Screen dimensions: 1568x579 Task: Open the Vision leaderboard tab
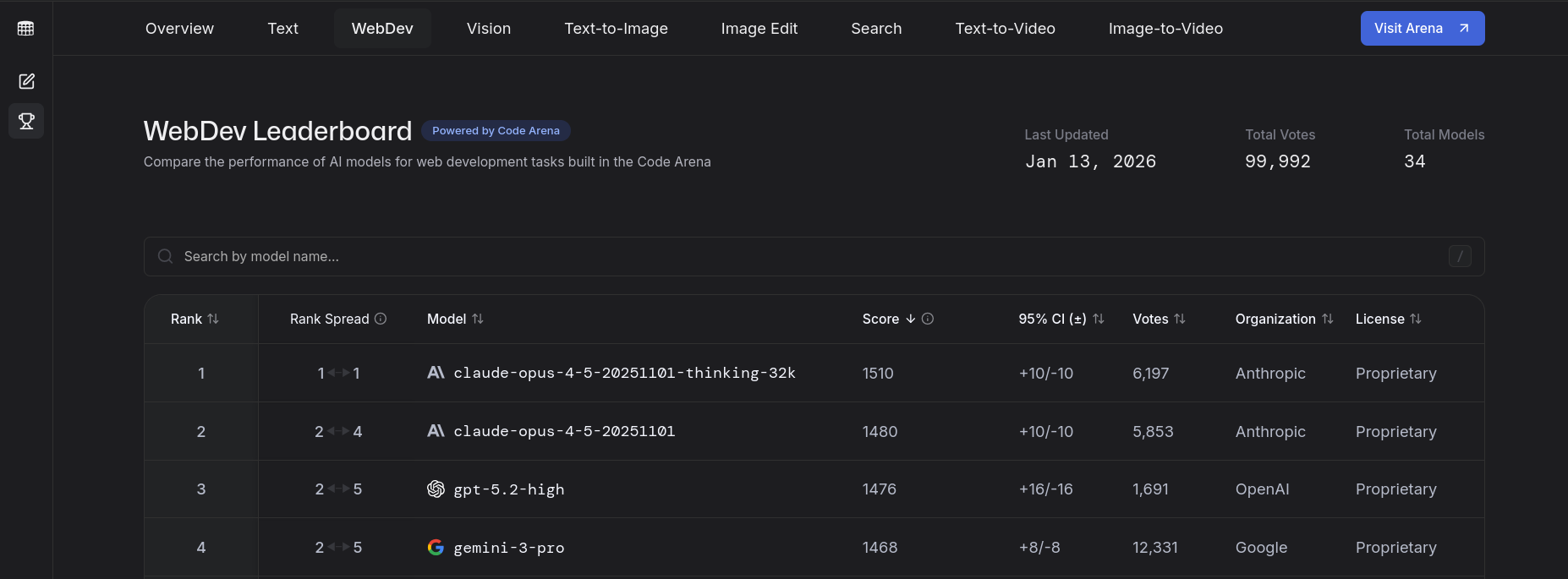coord(489,29)
